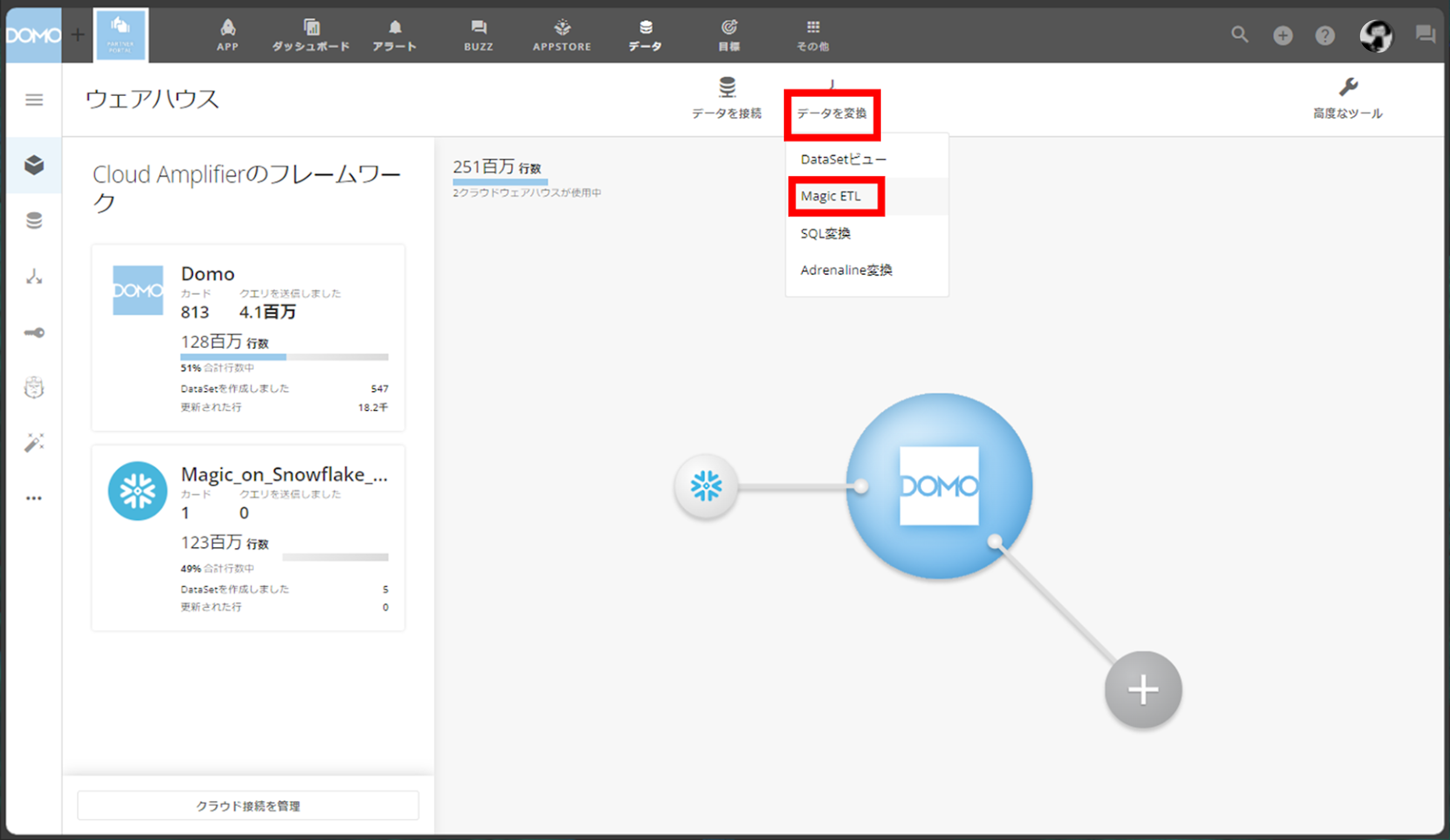Open the アラート bell menu
Viewport: 1450px width, 840px height.
point(395,35)
